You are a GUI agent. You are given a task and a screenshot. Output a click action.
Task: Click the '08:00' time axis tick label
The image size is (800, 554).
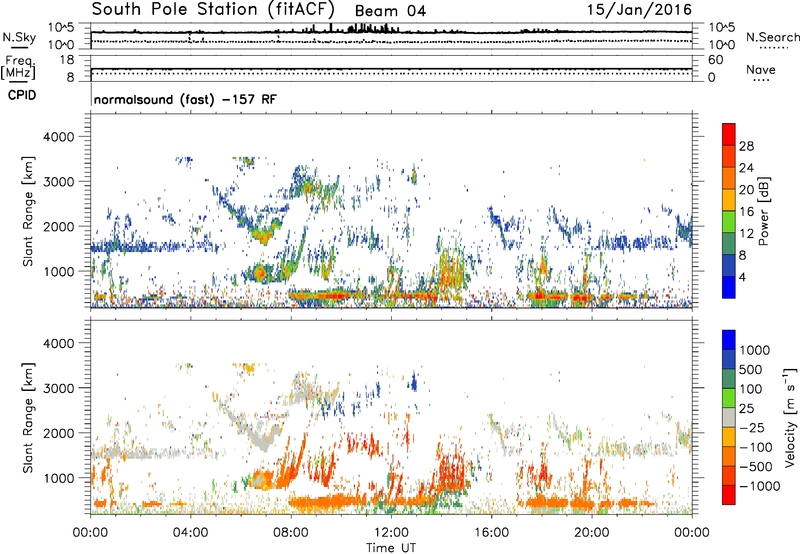(291, 533)
